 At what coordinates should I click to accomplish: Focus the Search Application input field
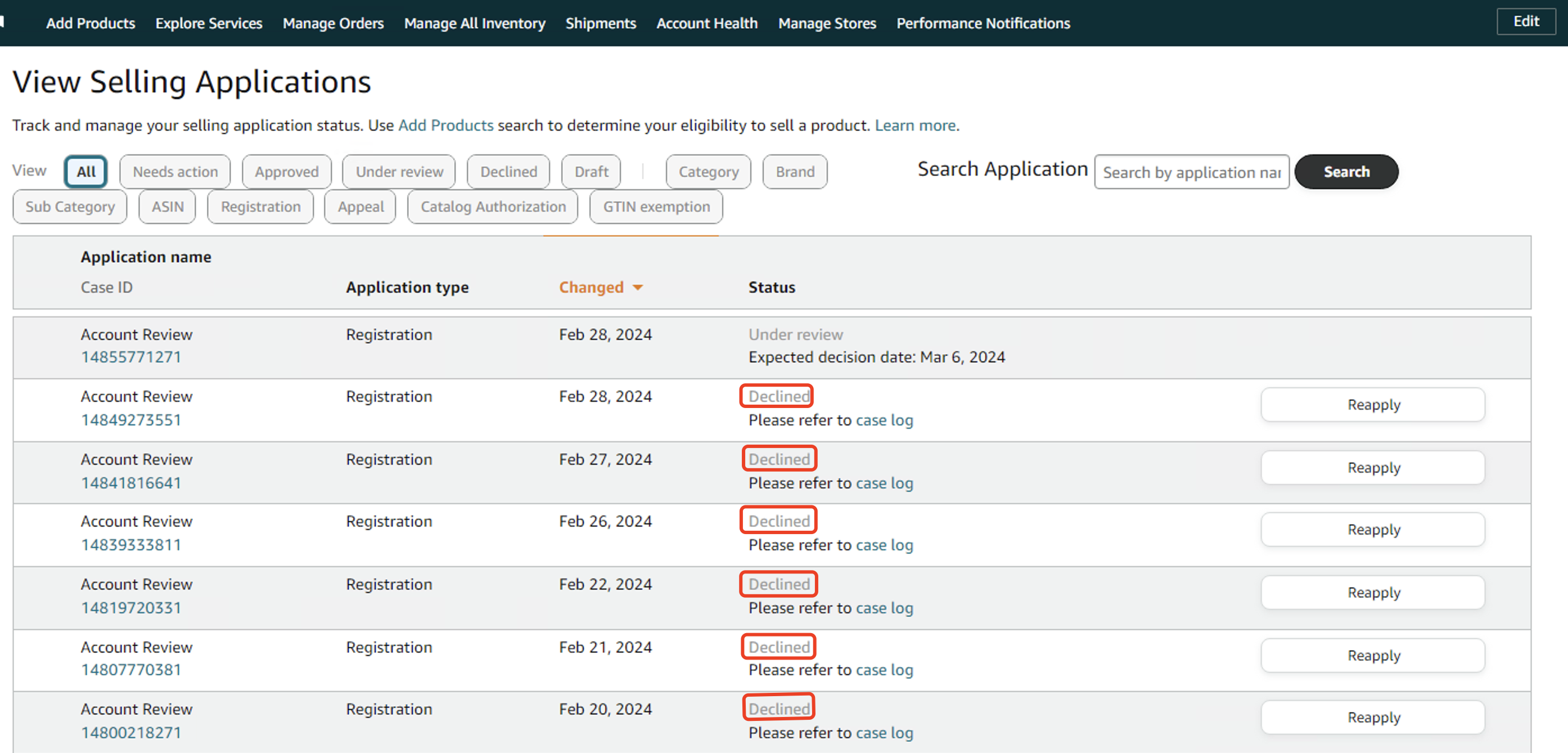point(1192,172)
